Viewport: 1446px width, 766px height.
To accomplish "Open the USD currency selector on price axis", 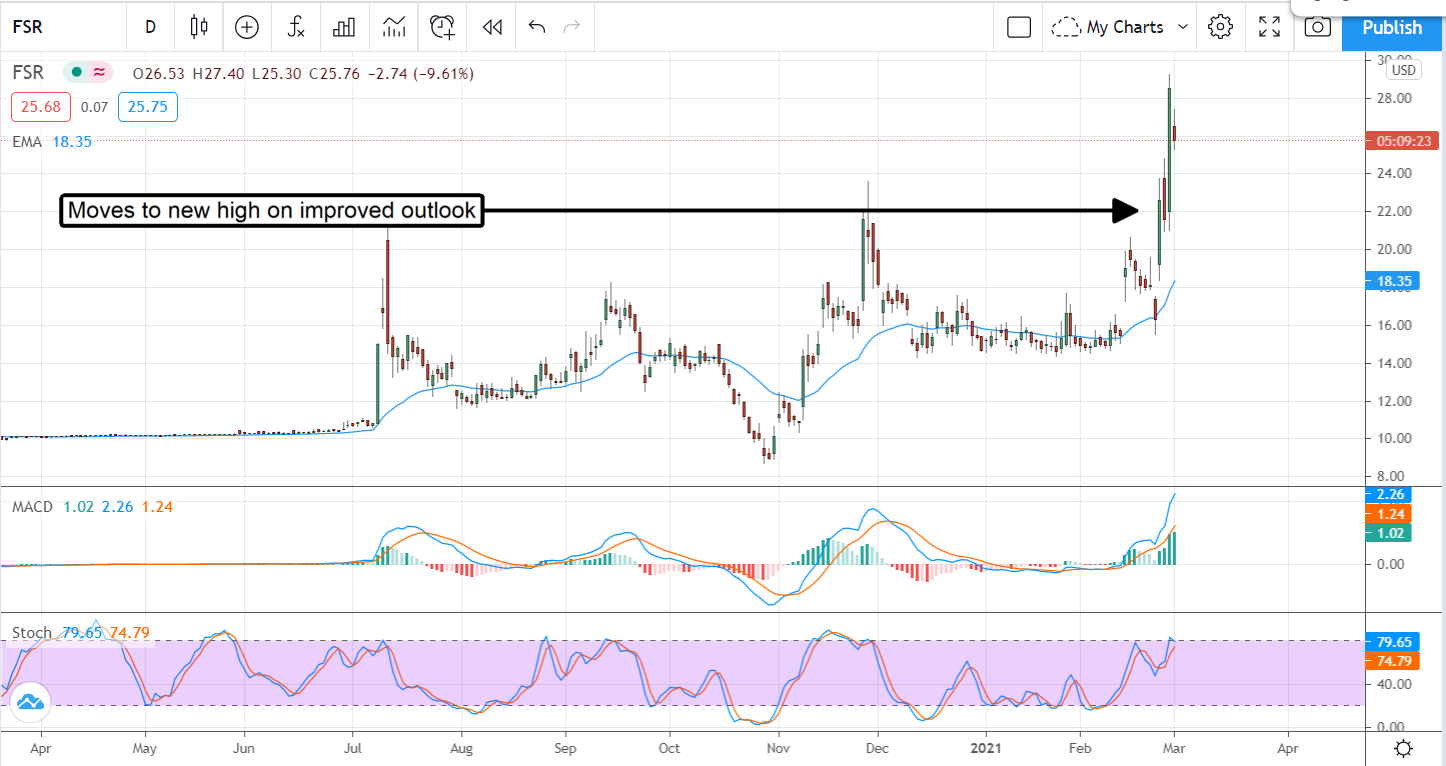I will (1404, 70).
